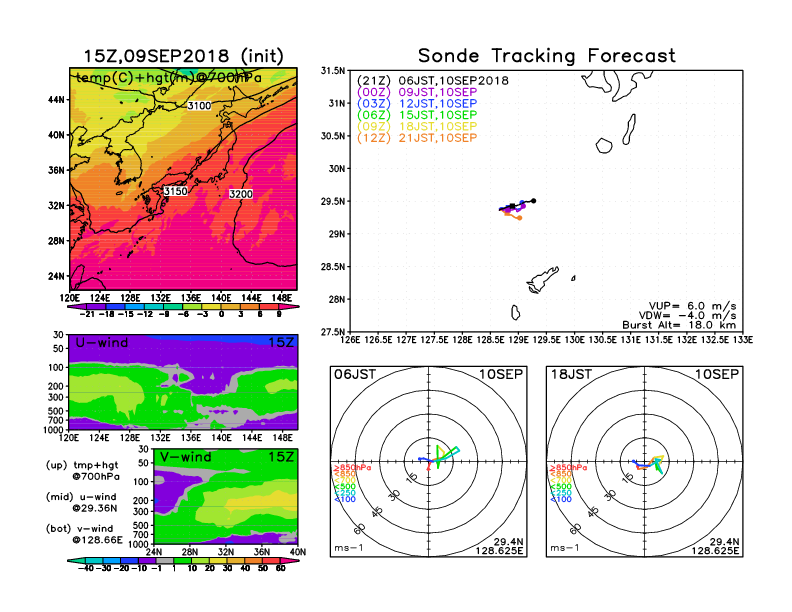Screen dimensions: 792x612
Task: Click '15Z' in the U-wind panel
Action: (x=281, y=343)
